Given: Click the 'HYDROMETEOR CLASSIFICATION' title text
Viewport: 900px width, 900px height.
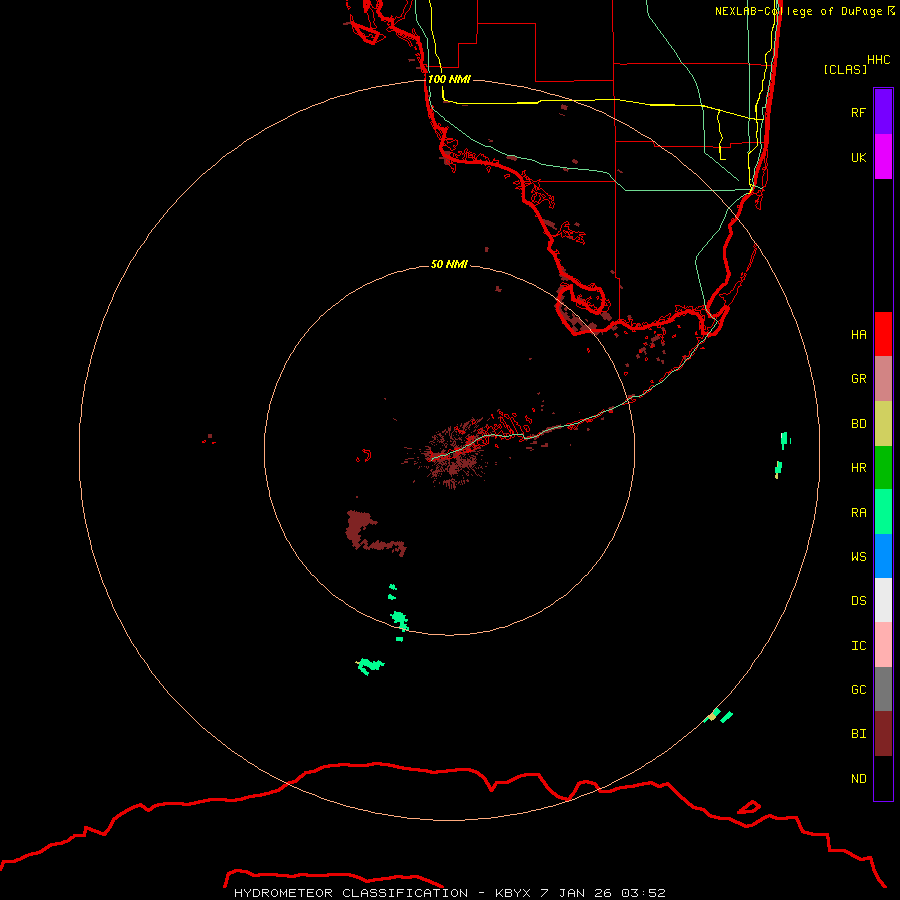Looking at the screenshot, I should pyautogui.click(x=351, y=893).
